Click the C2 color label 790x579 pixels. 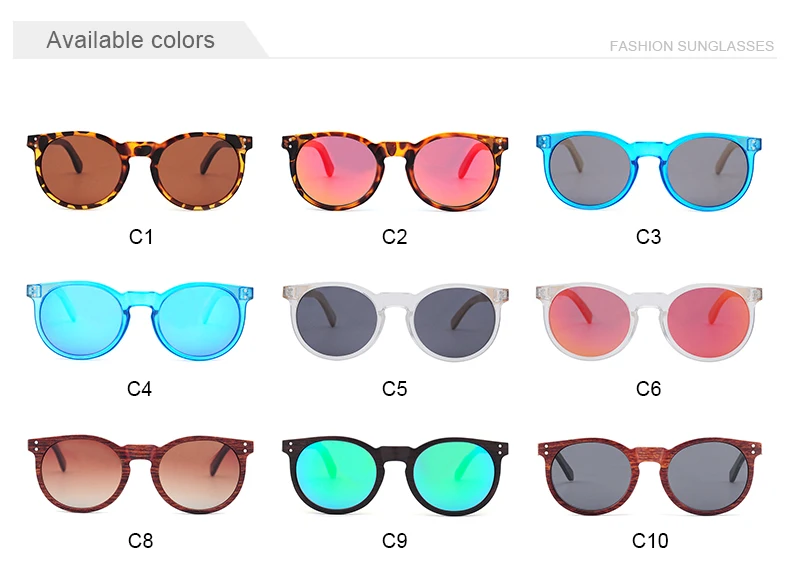pos(394,236)
